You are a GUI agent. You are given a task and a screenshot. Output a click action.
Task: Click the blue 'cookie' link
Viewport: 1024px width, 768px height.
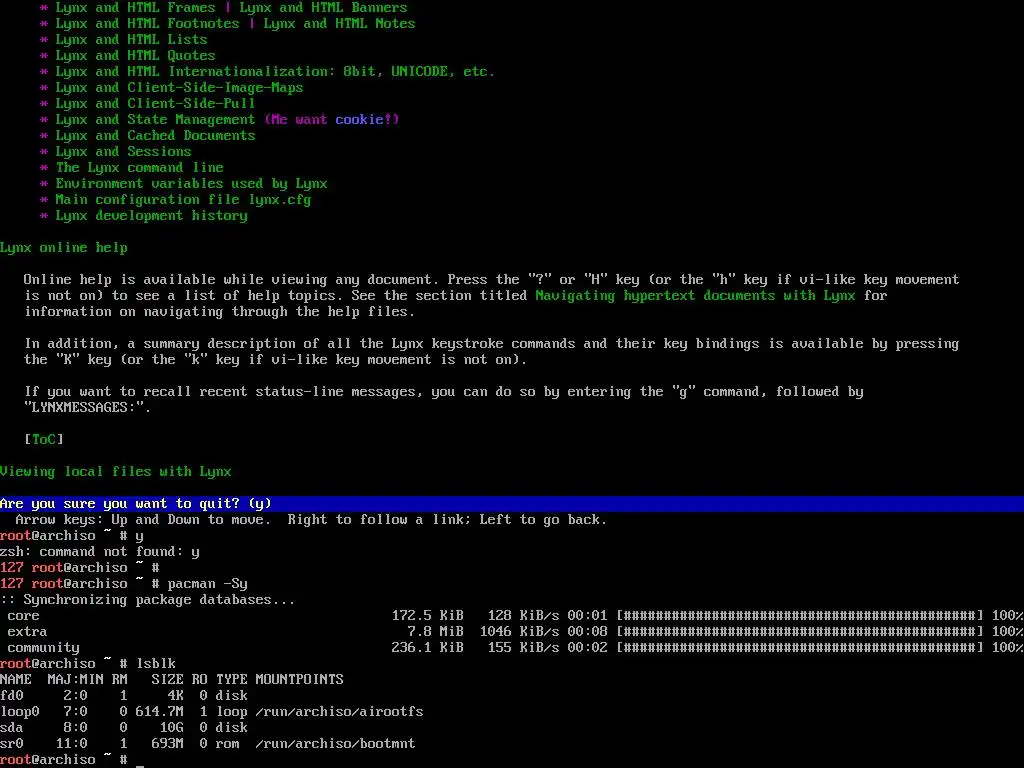click(x=359, y=120)
